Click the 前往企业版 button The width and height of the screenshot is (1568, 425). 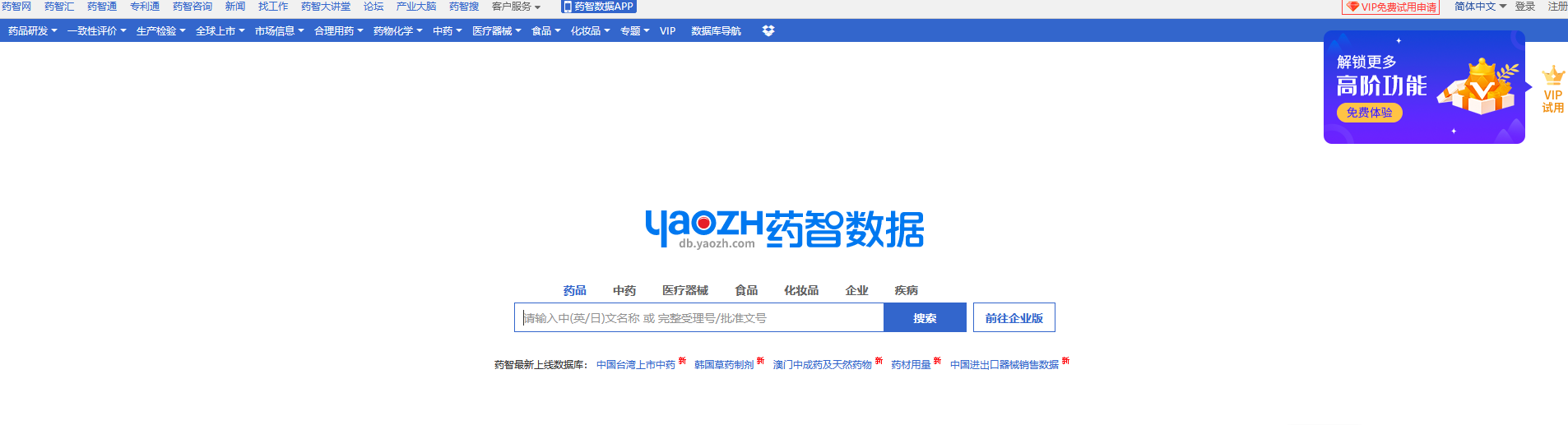pyautogui.click(x=1014, y=317)
